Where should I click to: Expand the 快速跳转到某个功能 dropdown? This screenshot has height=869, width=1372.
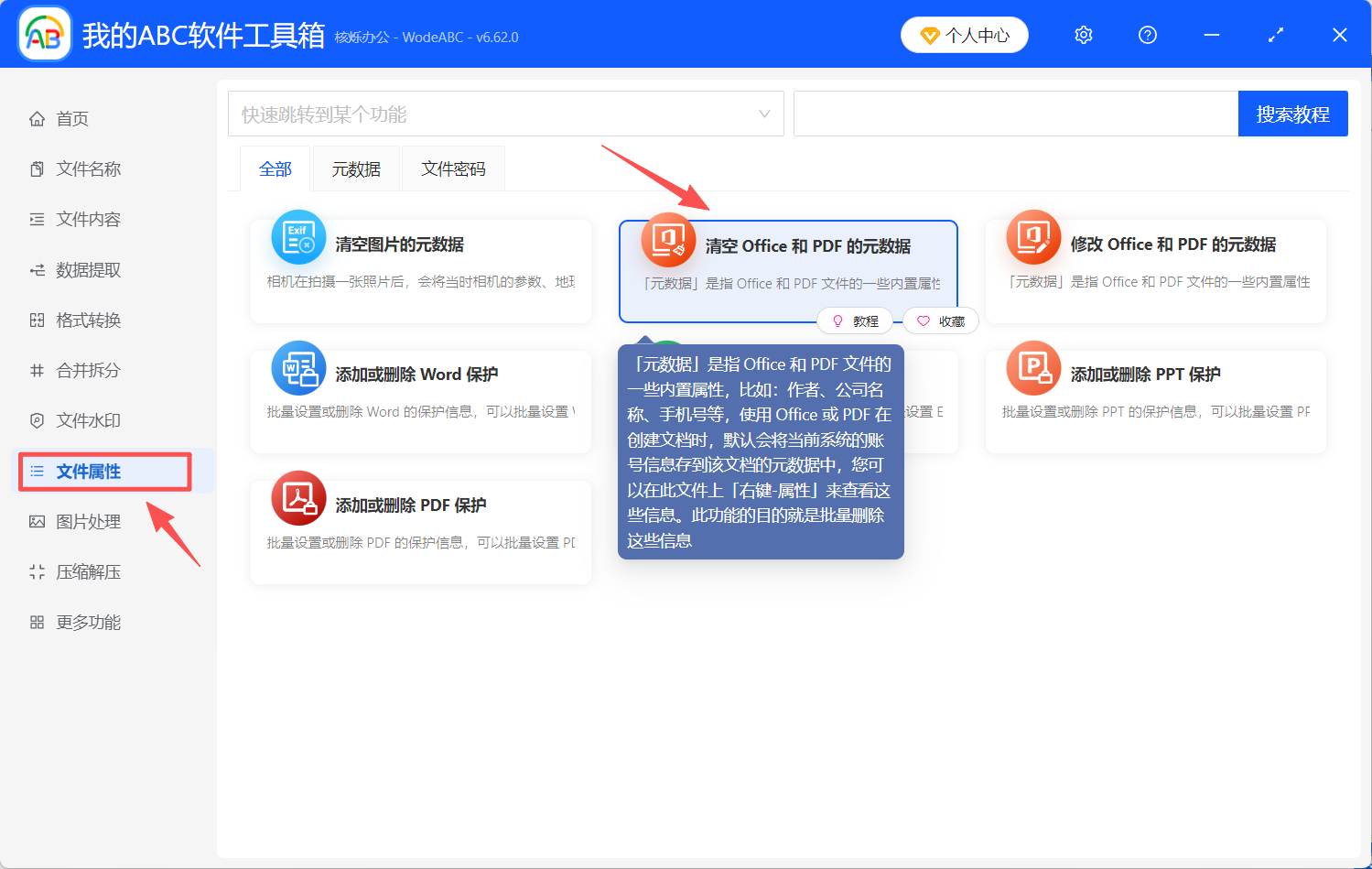pyautogui.click(x=763, y=113)
